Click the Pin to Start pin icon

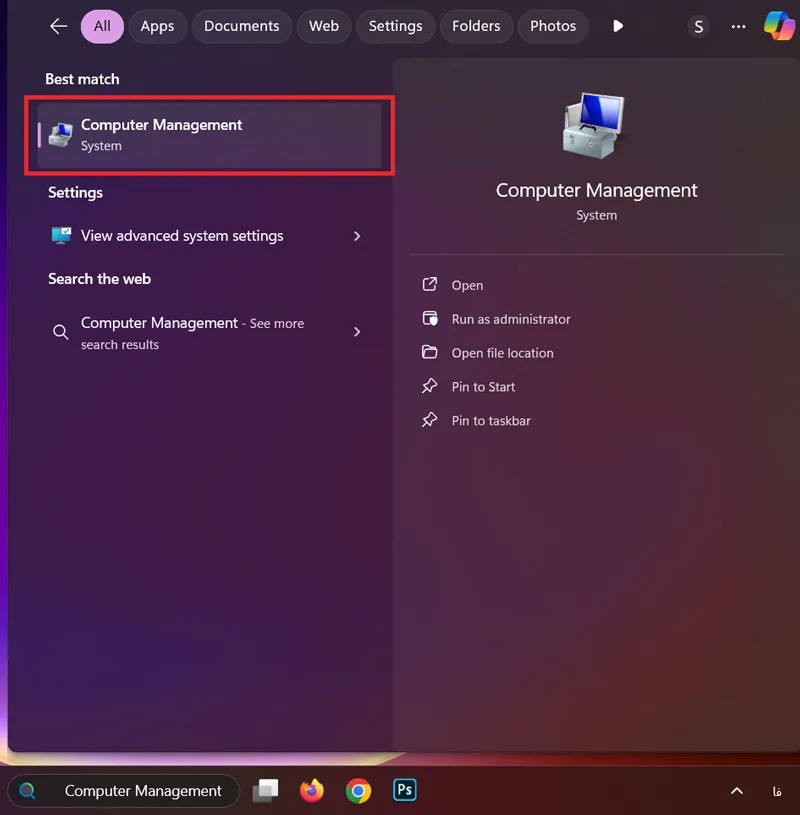[429, 386]
